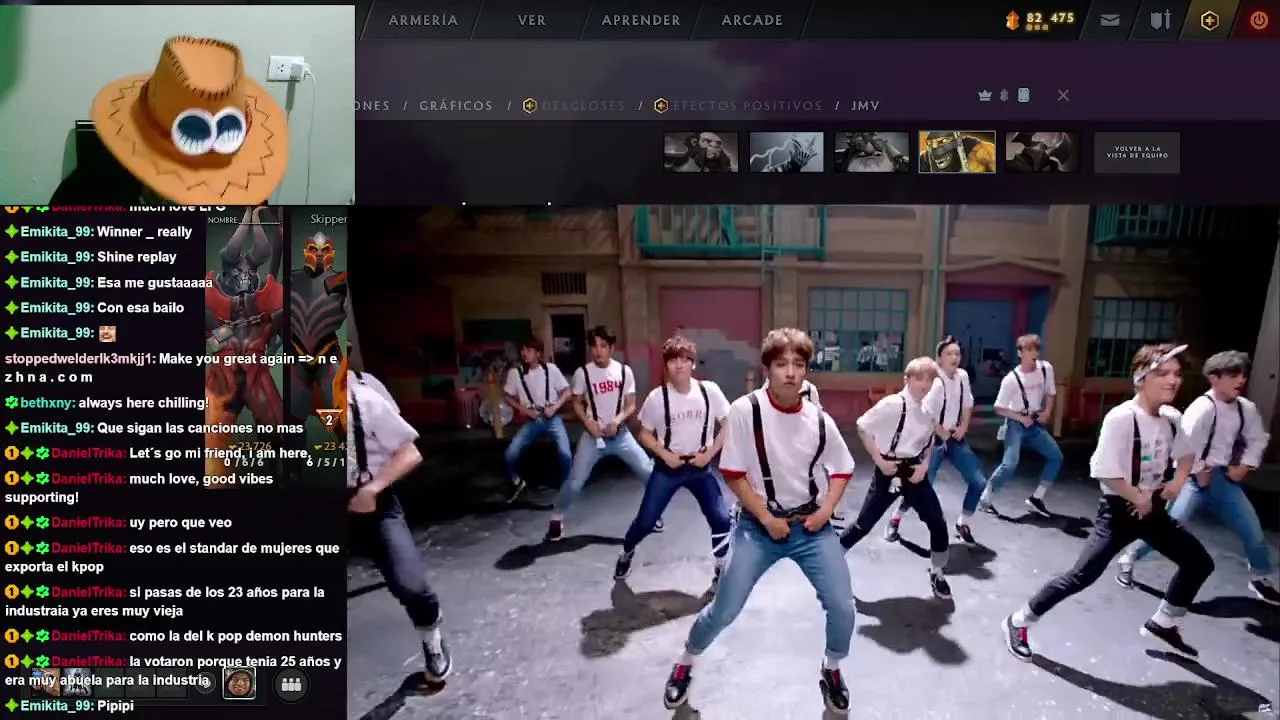Select the dark armored hero portrait thumbnail
This screenshot has height=720, width=1280.
pos(1043,152)
